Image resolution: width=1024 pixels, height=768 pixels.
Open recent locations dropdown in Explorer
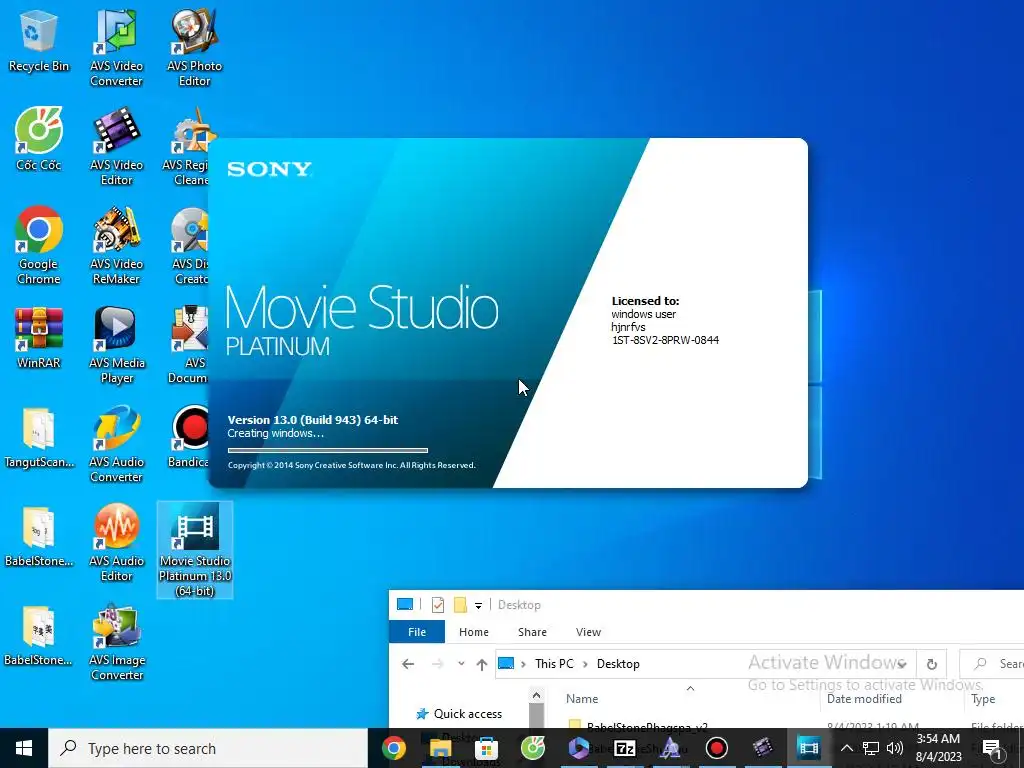461,664
